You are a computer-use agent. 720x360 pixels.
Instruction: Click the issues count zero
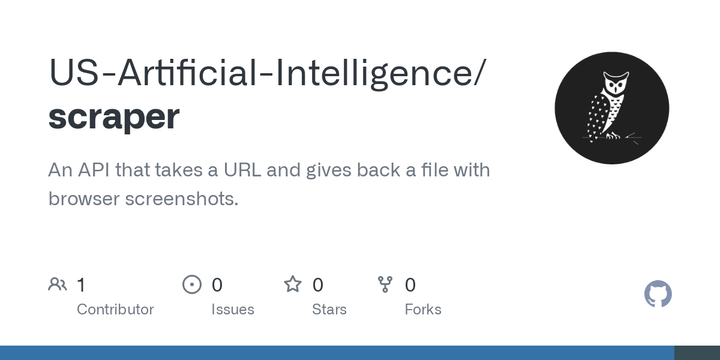click(x=217, y=285)
